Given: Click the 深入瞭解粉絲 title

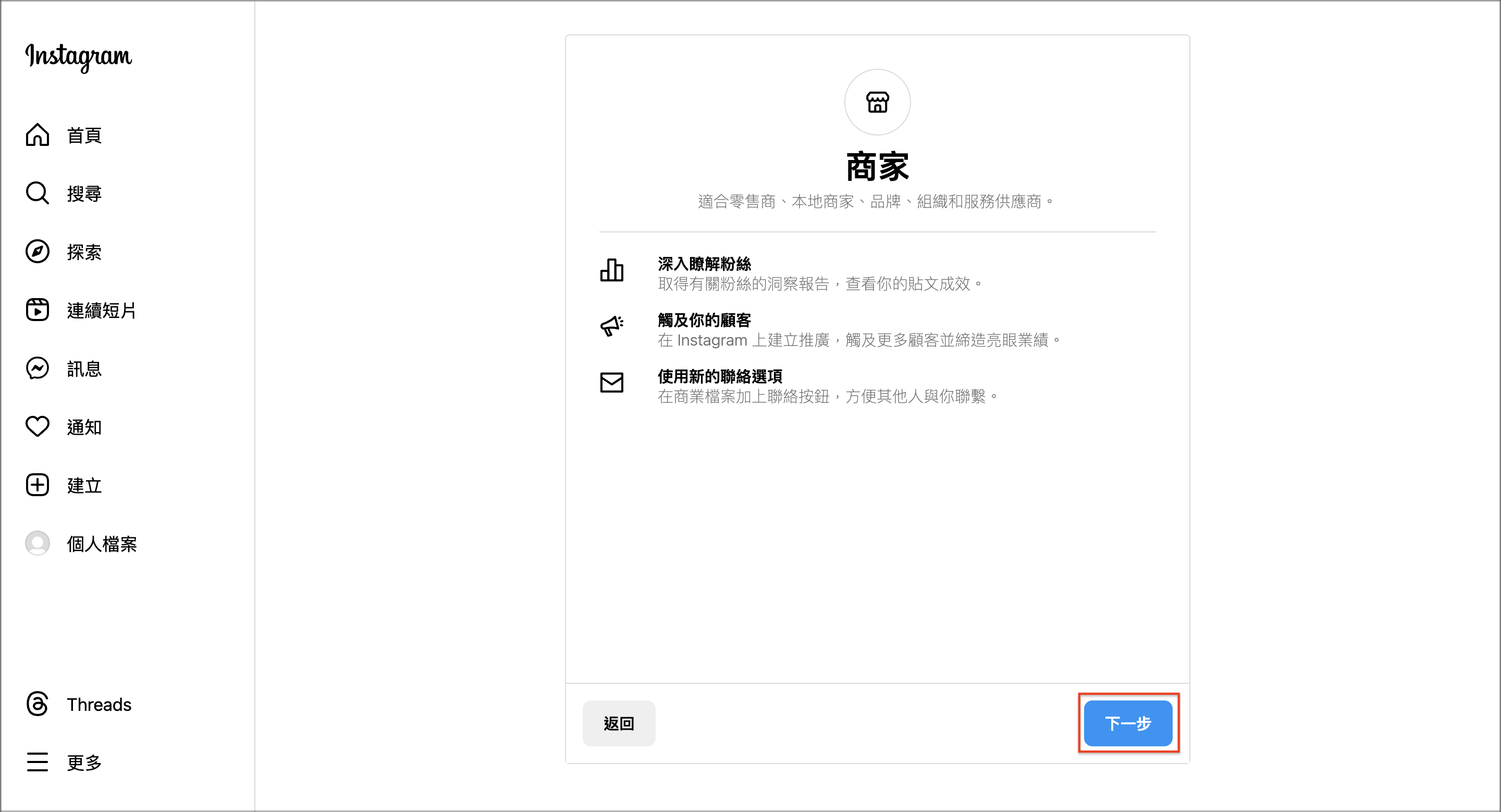Looking at the screenshot, I should [x=705, y=264].
